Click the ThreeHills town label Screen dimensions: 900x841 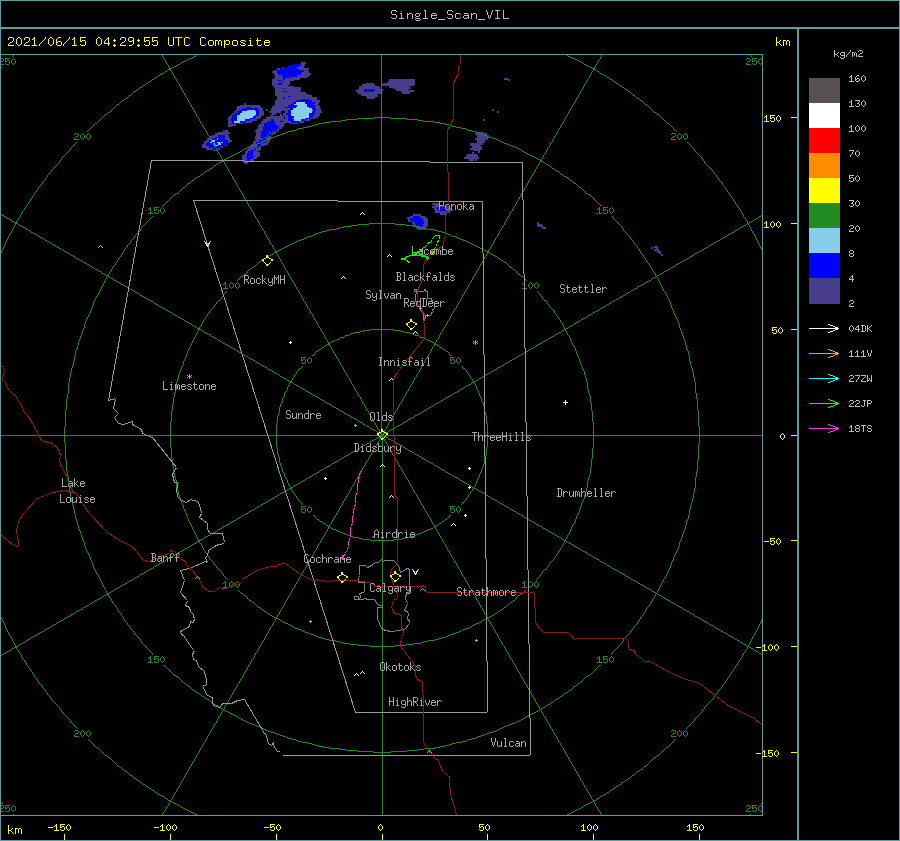(x=501, y=437)
